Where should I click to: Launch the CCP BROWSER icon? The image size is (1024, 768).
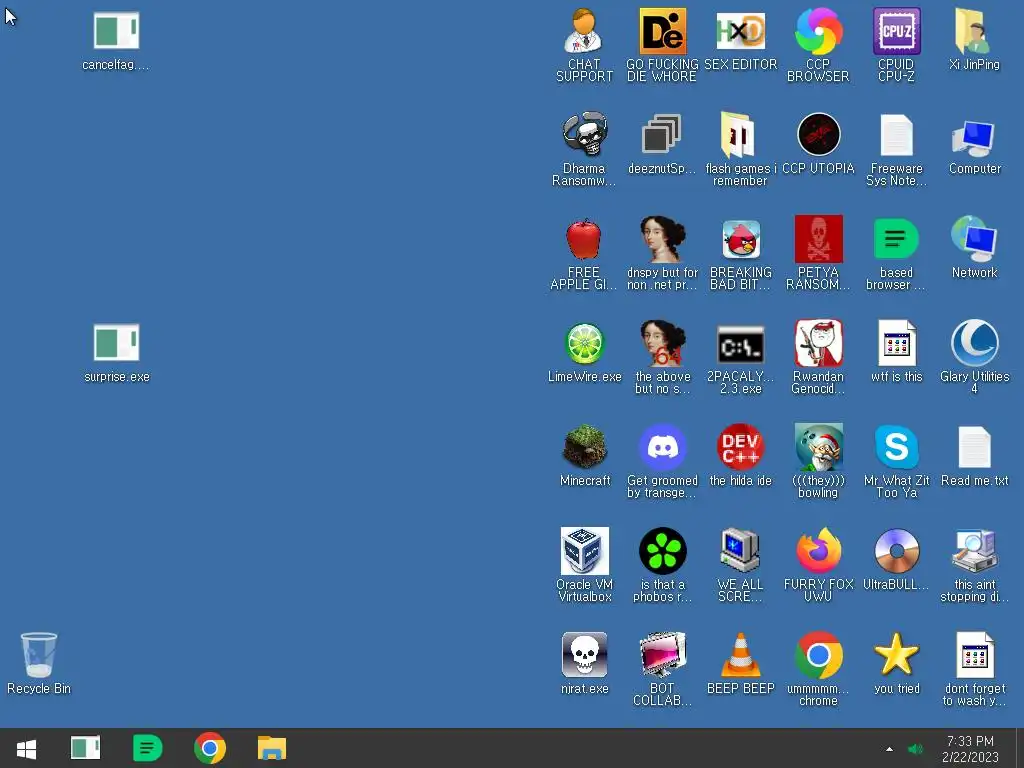tap(818, 31)
